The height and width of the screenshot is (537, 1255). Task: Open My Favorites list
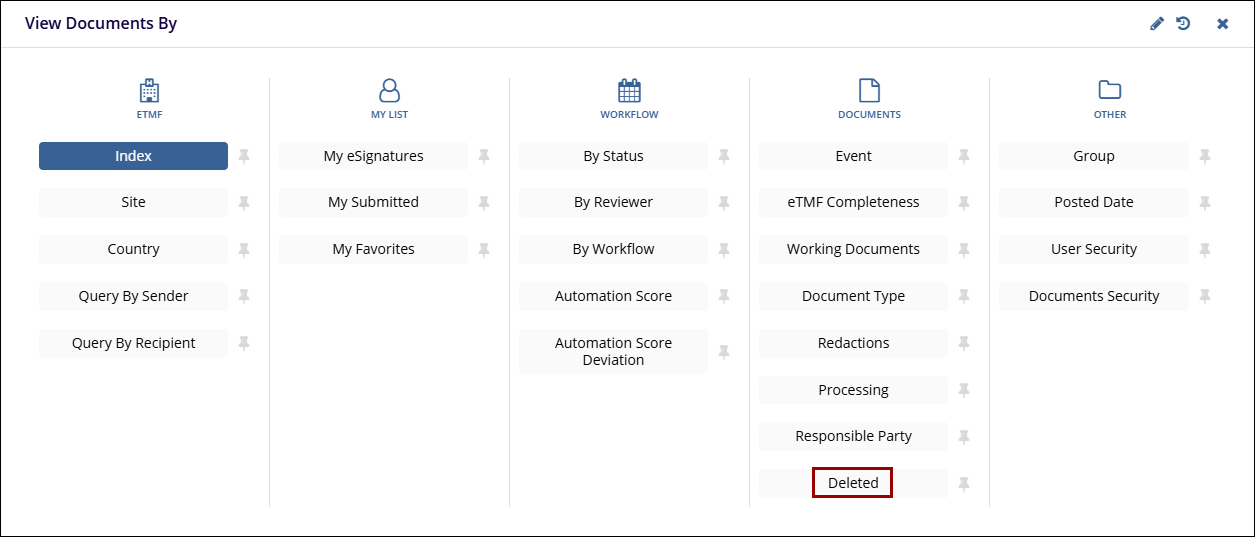(373, 250)
